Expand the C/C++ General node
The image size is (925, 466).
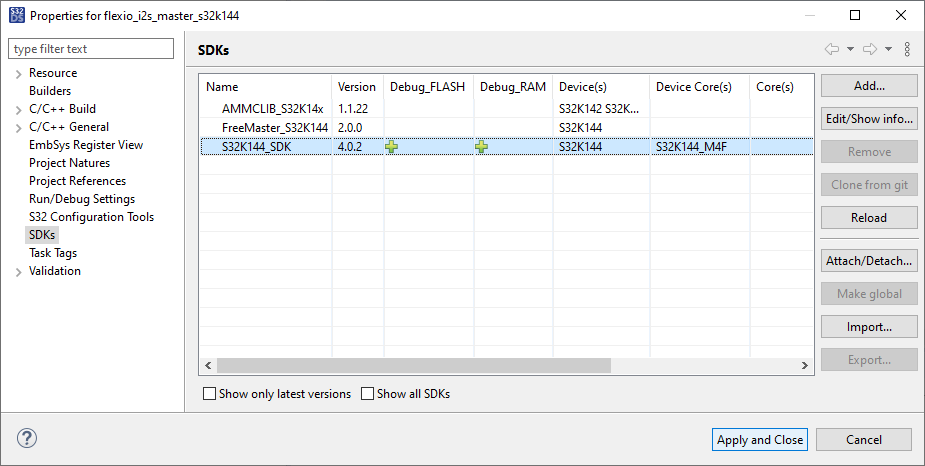click(x=18, y=127)
